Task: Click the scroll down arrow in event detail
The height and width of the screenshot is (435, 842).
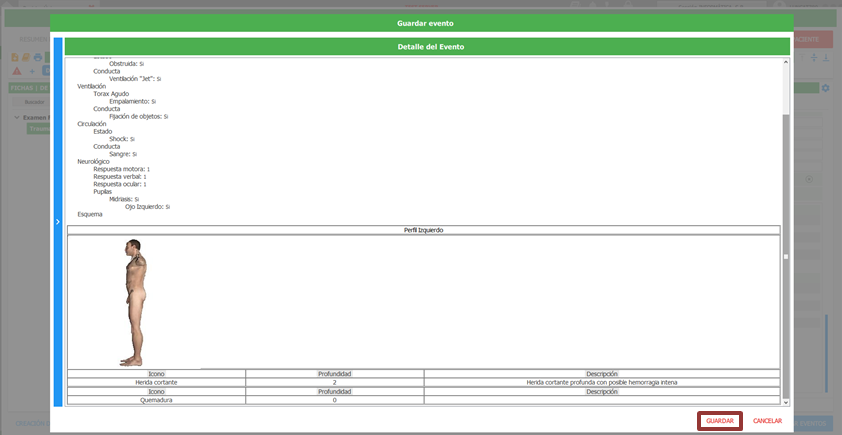Action: point(785,401)
